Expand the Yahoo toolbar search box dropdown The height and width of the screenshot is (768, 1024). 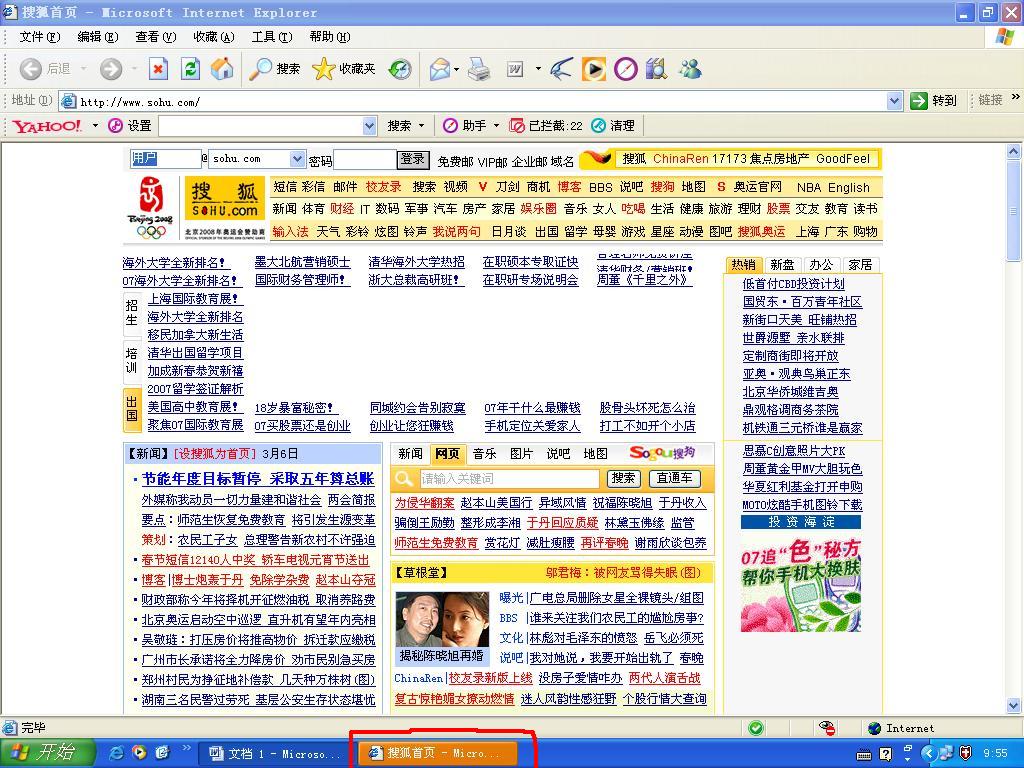coord(369,126)
